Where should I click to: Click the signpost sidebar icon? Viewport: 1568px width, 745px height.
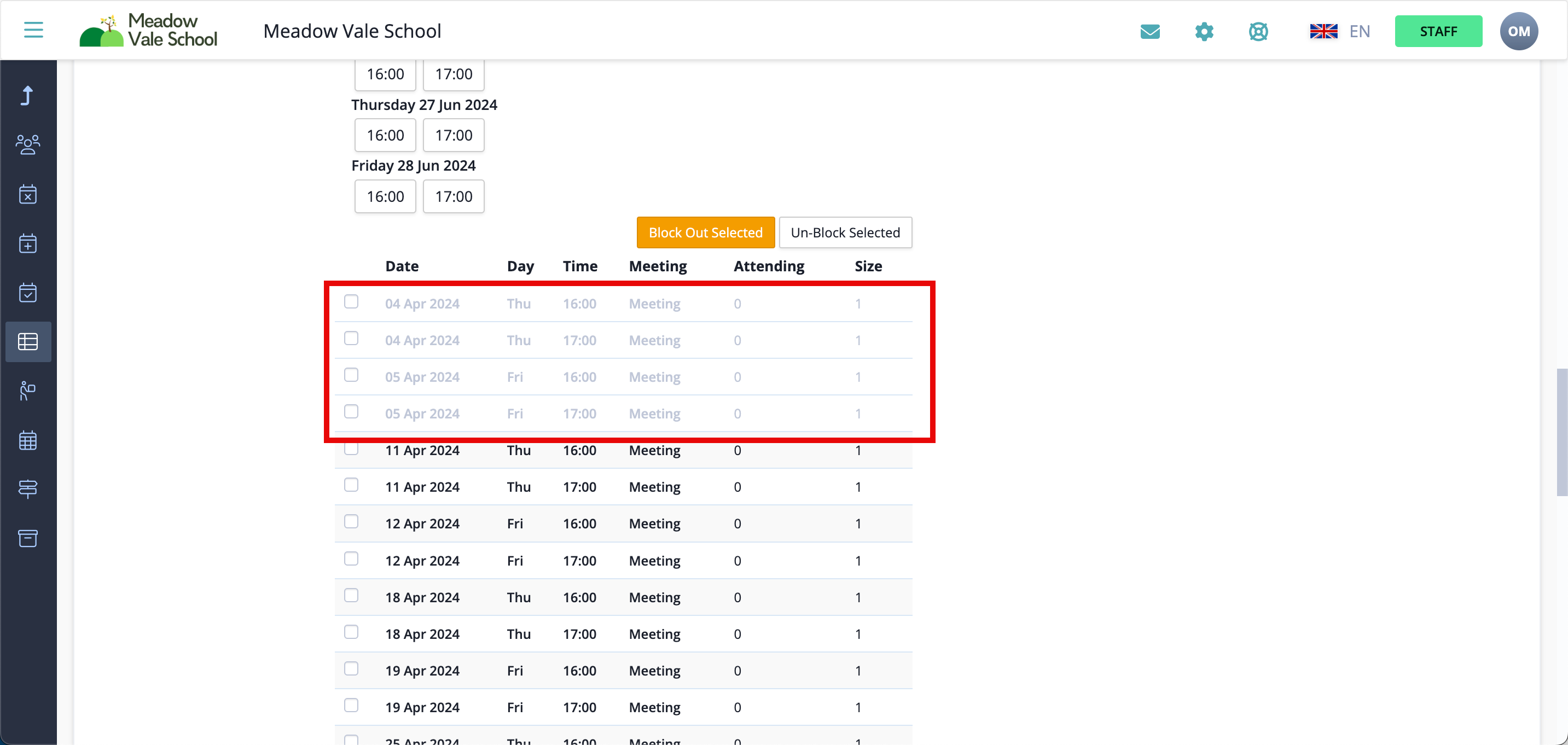click(28, 489)
